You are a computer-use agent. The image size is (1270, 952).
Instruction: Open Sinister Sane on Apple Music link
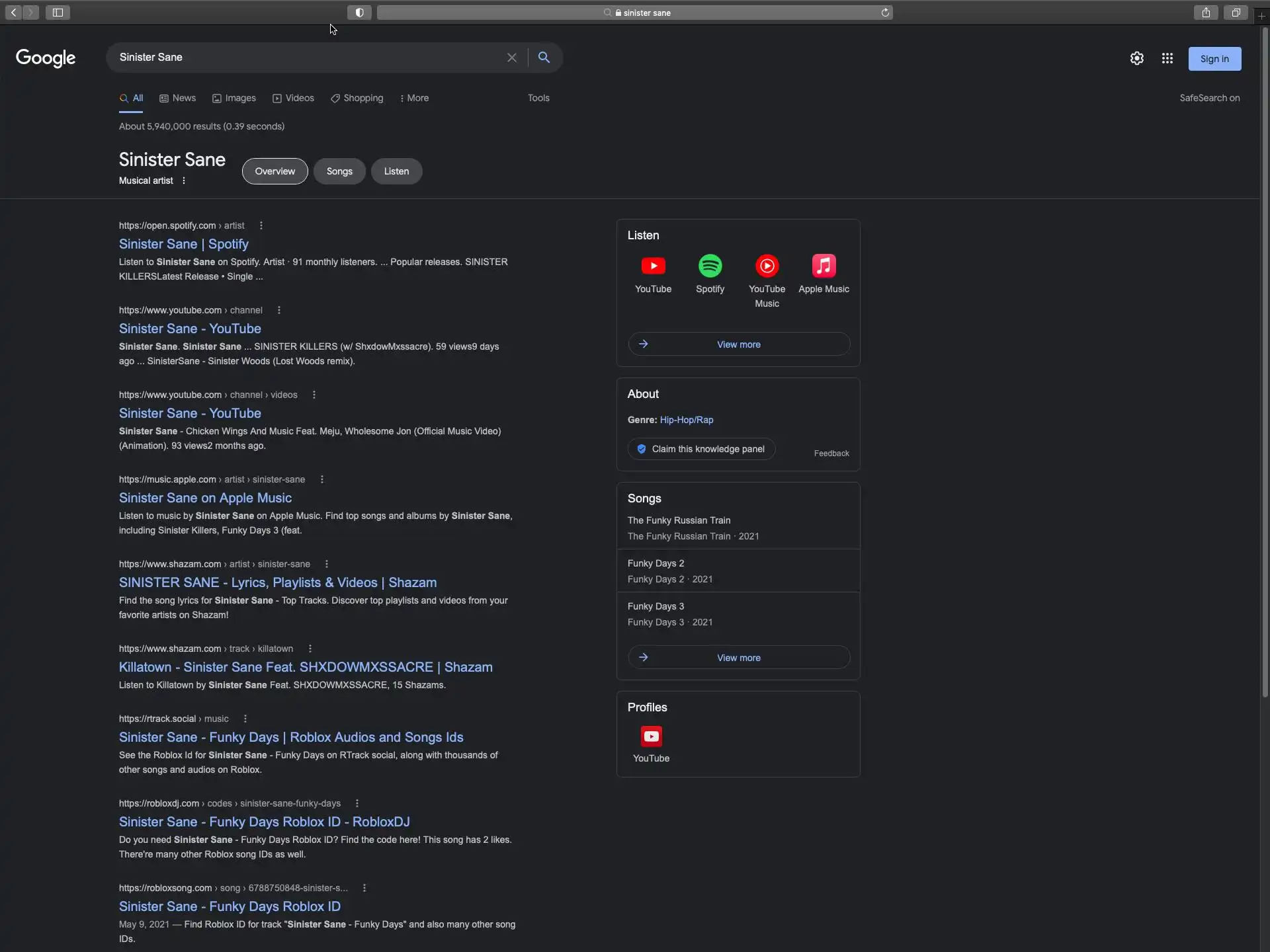click(205, 498)
